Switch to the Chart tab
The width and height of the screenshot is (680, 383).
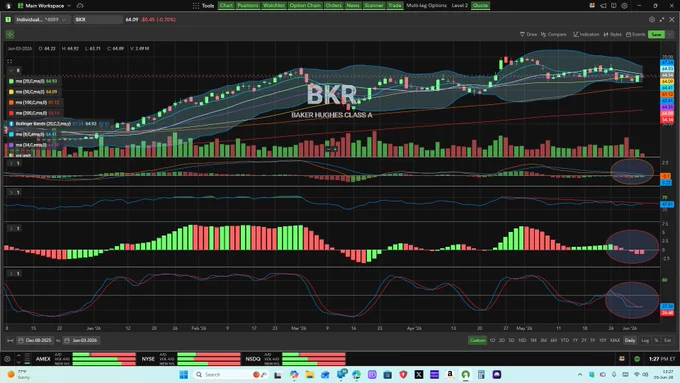[226, 6]
